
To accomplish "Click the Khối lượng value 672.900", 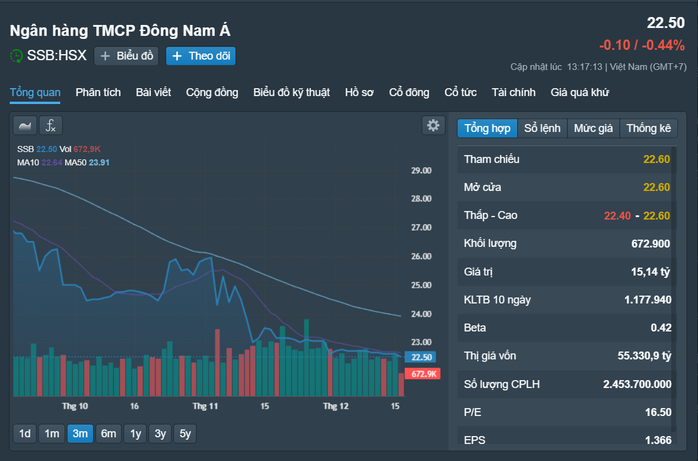I will point(650,244).
